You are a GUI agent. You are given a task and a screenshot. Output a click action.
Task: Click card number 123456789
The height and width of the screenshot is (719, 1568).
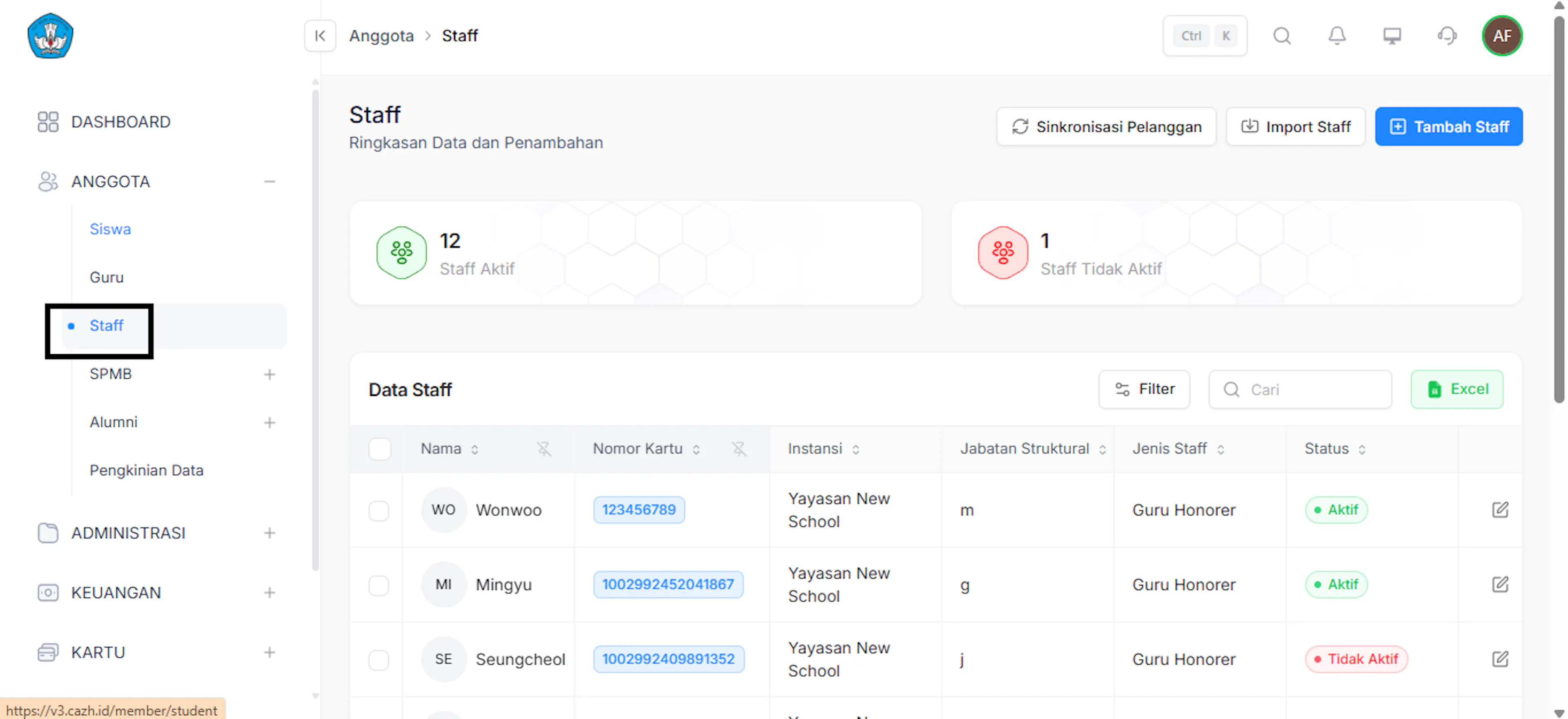pyautogui.click(x=639, y=509)
